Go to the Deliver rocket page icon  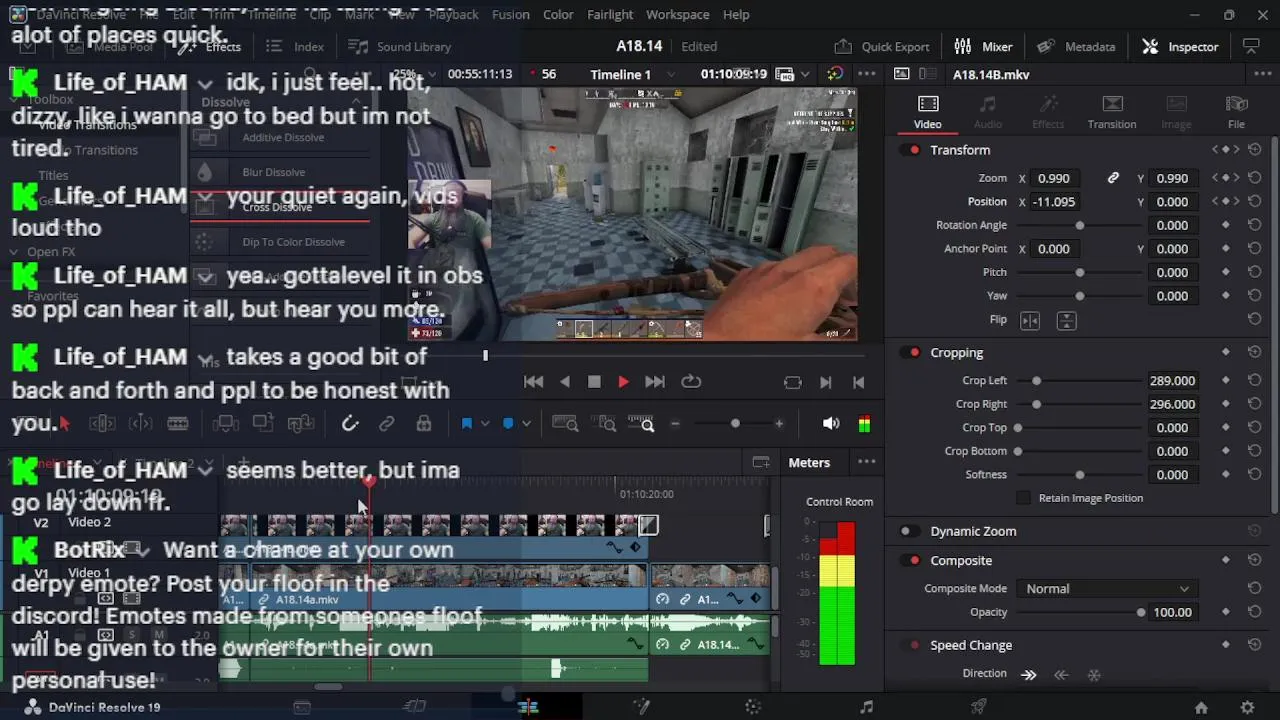coord(979,707)
